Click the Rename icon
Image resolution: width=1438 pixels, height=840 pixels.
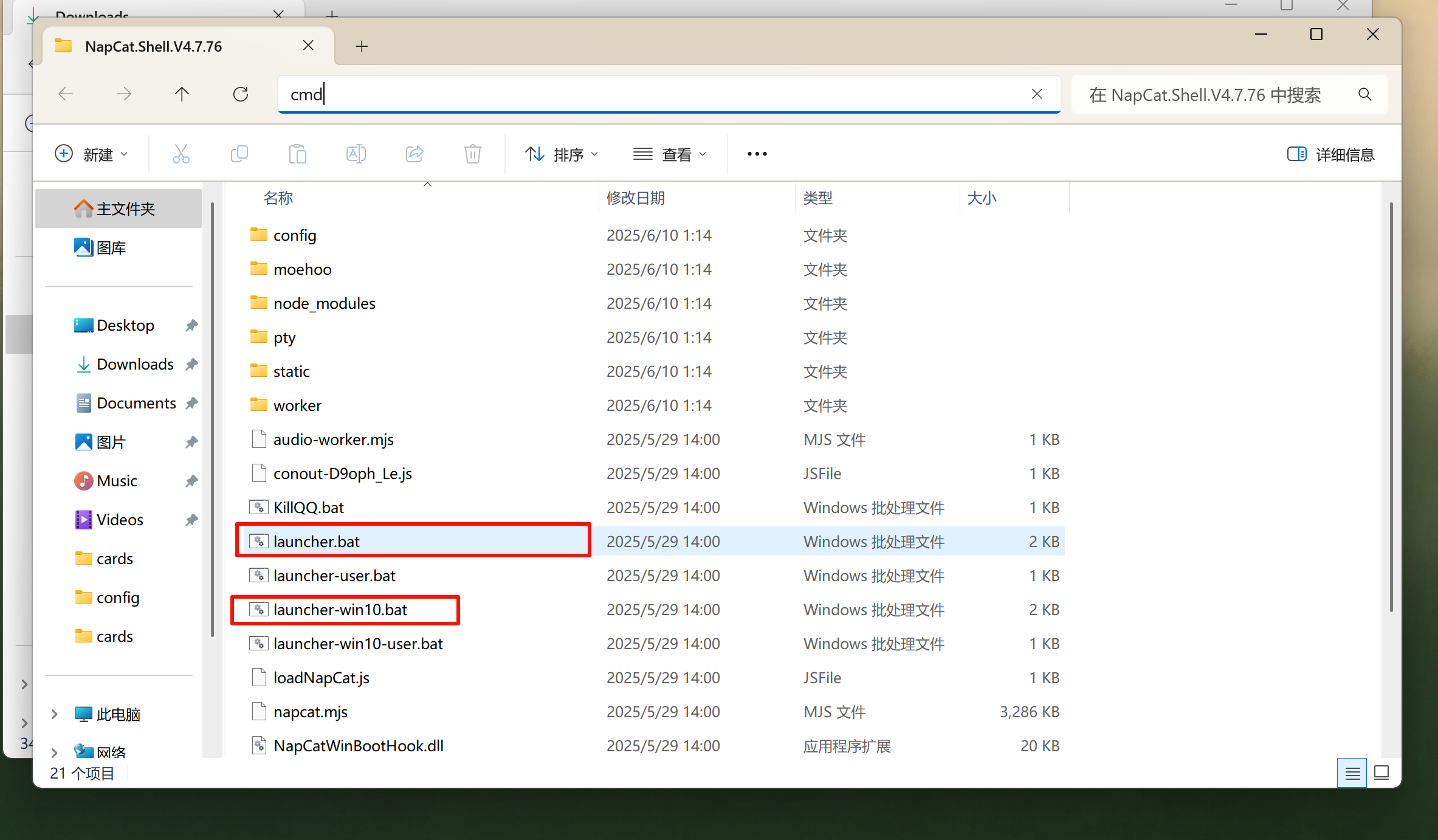(356, 154)
